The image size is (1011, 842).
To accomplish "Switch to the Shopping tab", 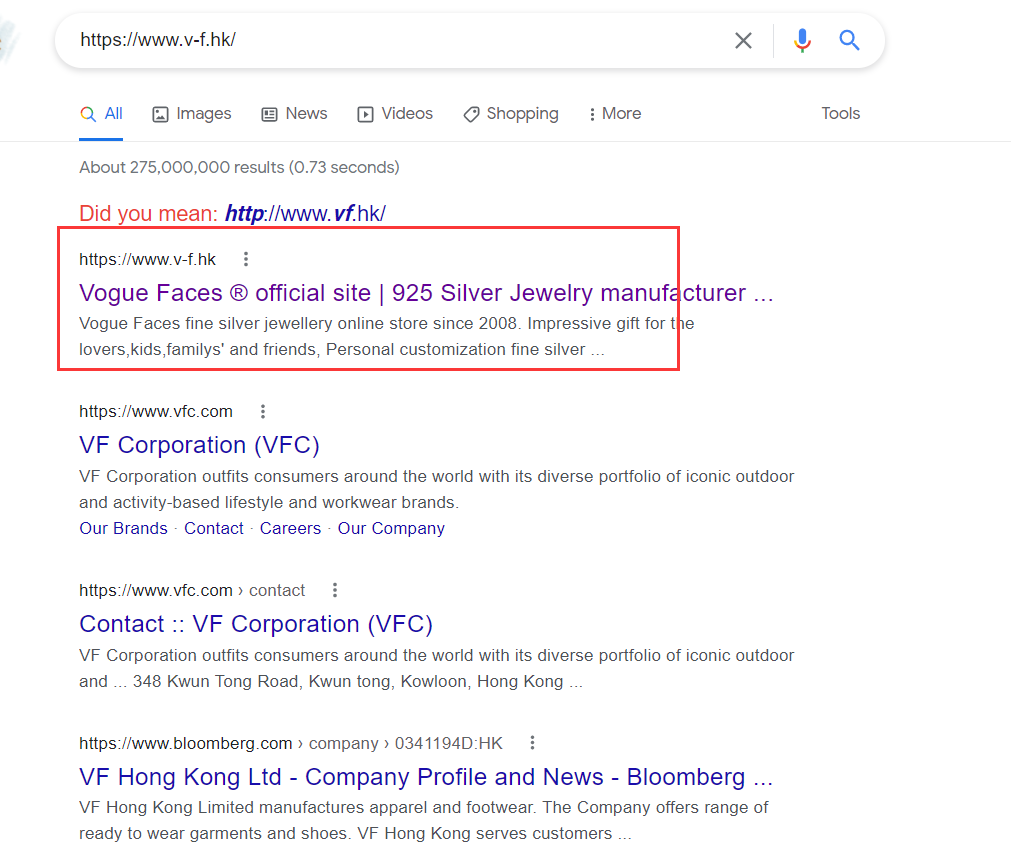I will 511,114.
